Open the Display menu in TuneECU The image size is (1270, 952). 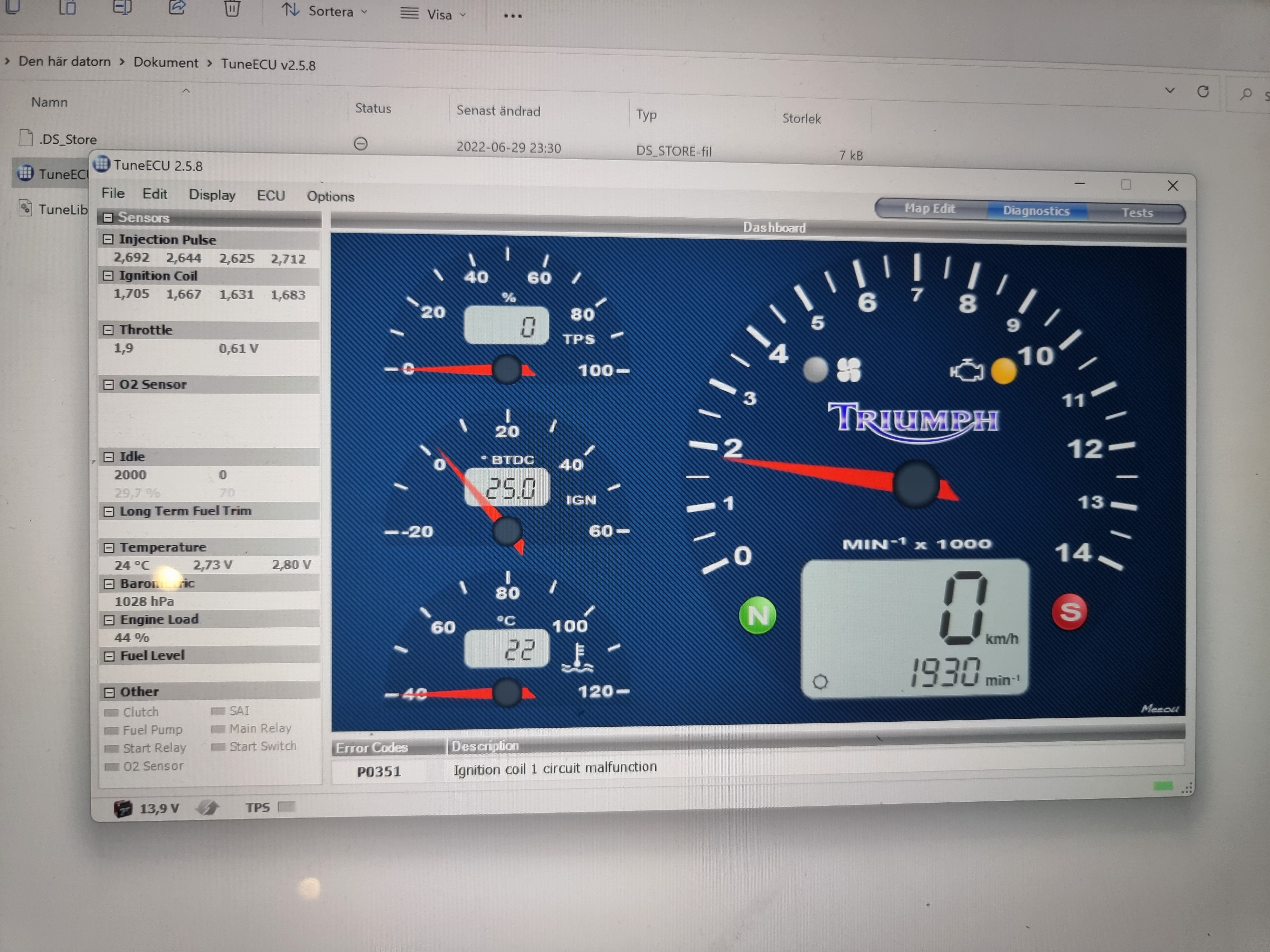click(x=212, y=195)
